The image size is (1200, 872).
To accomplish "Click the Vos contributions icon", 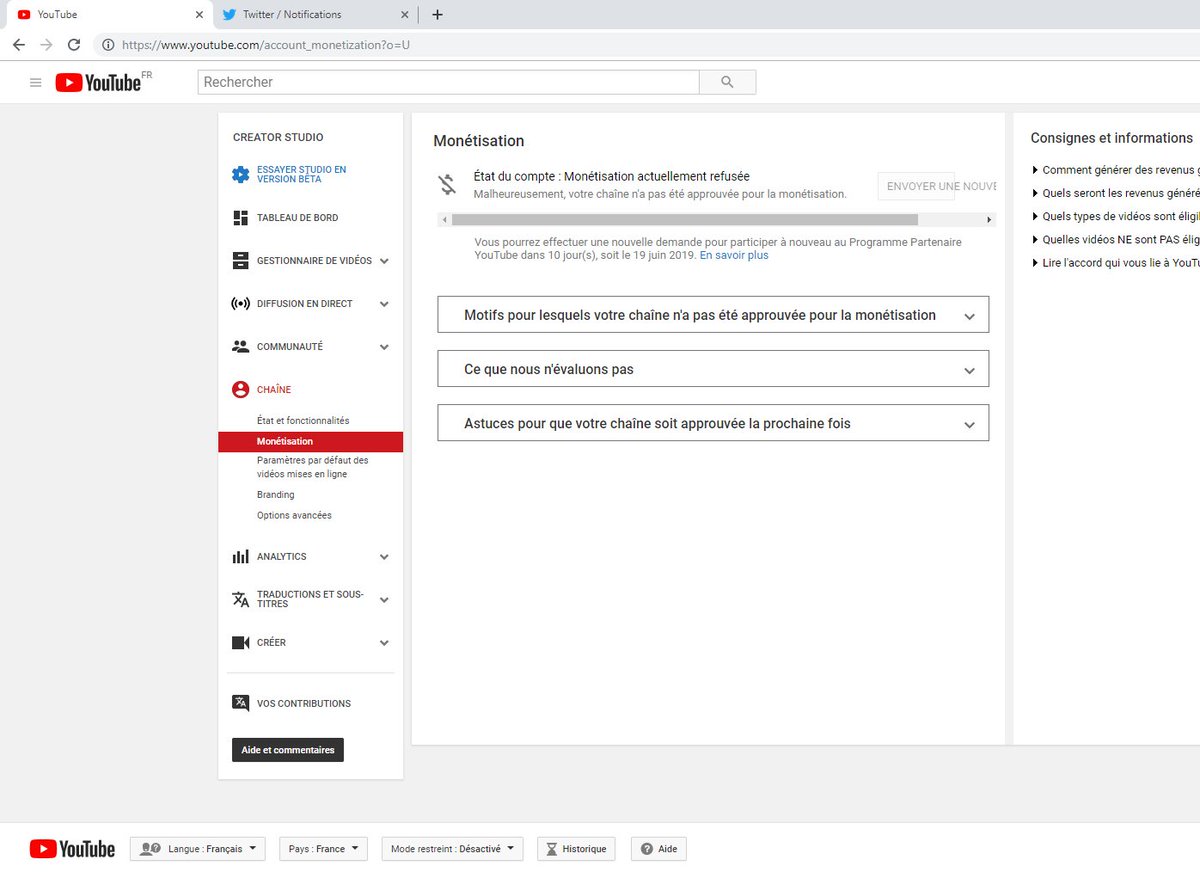I will (240, 703).
